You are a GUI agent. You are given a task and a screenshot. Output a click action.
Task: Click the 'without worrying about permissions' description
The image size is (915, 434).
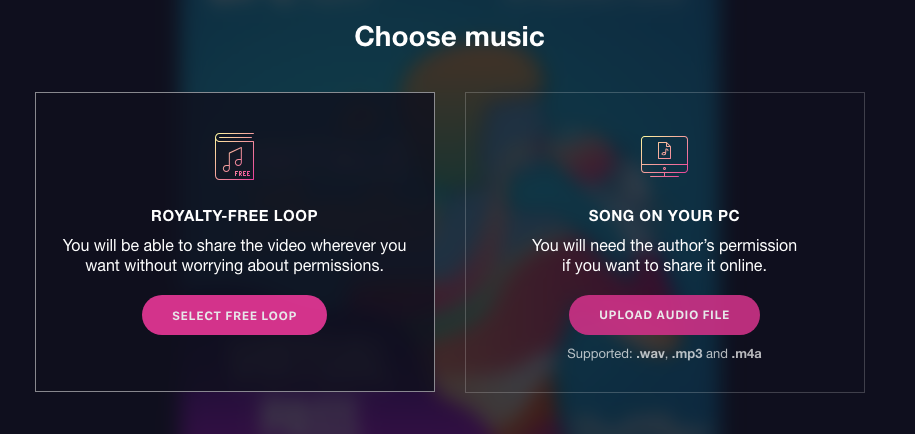tap(234, 266)
